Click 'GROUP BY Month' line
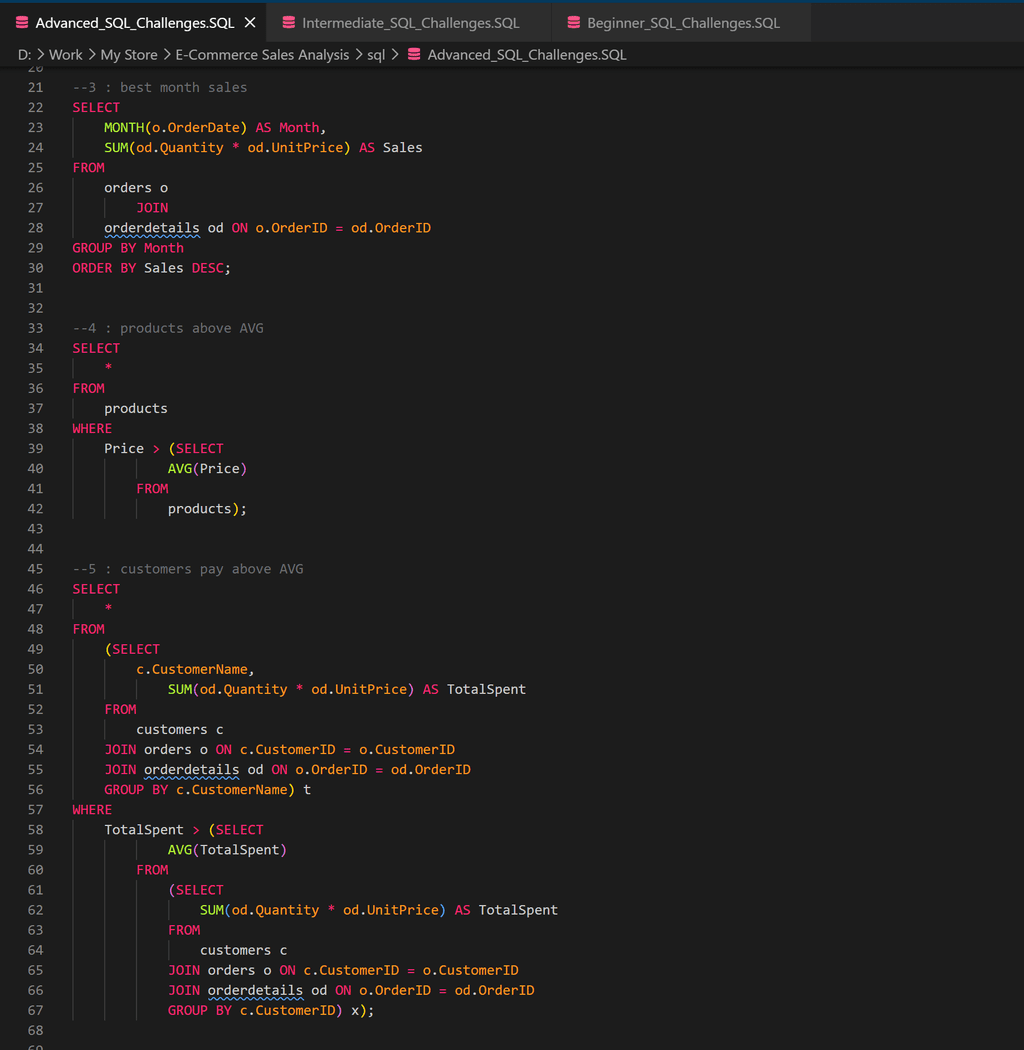 (x=128, y=248)
